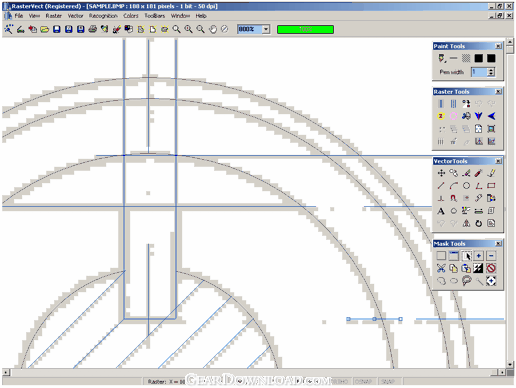Click the scissors cut icon in Mask Tools
The image size is (516, 388).
[x=441, y=268]
